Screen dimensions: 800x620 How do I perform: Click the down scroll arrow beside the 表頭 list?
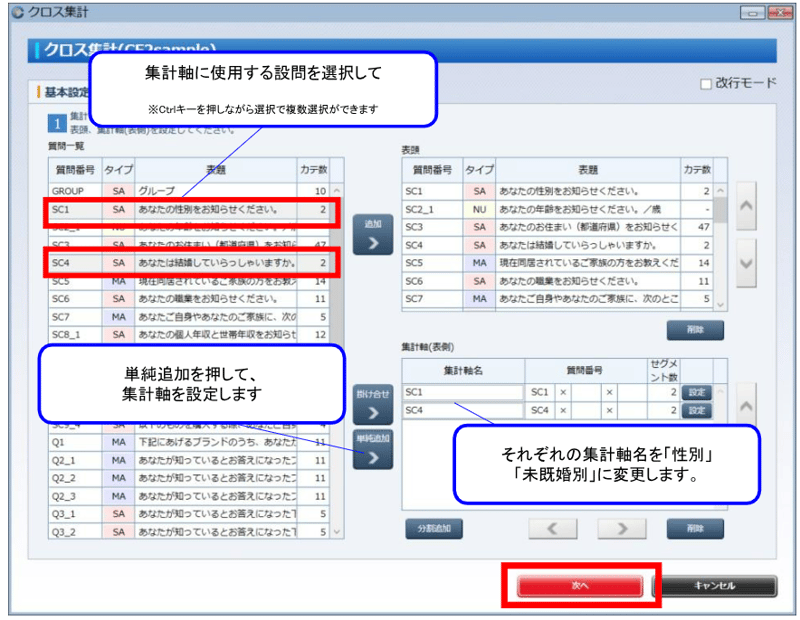tap(748, 264)
